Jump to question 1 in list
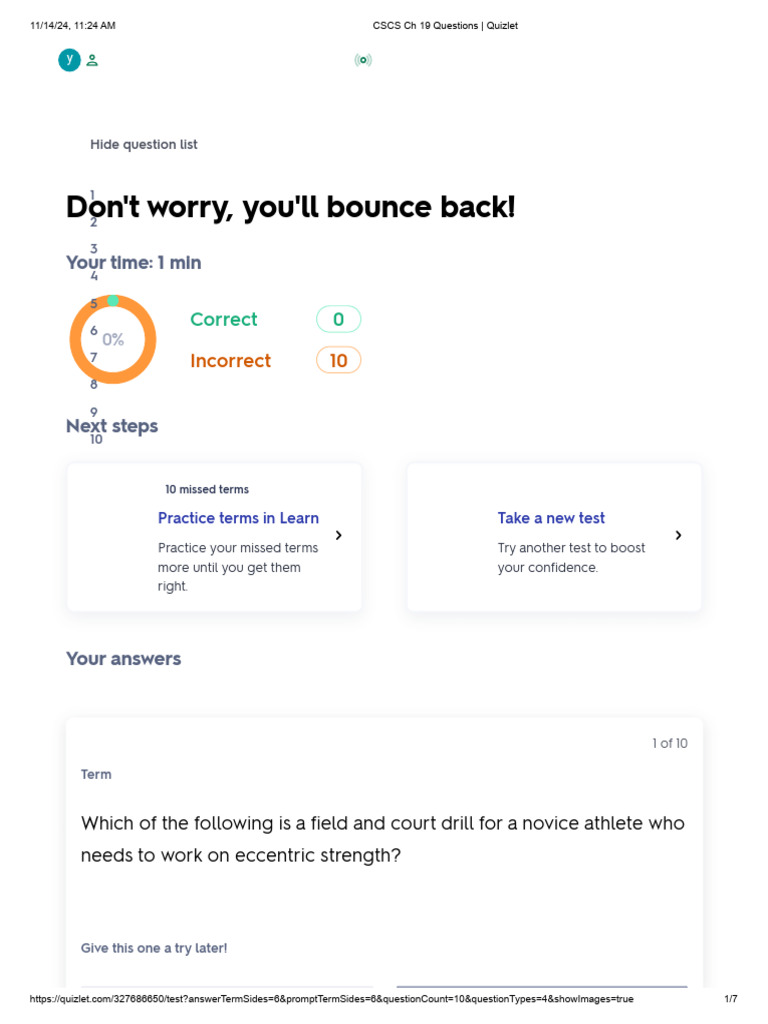Image resolution: width=768 pixels, height=1024 pixels. pos(92,194)
